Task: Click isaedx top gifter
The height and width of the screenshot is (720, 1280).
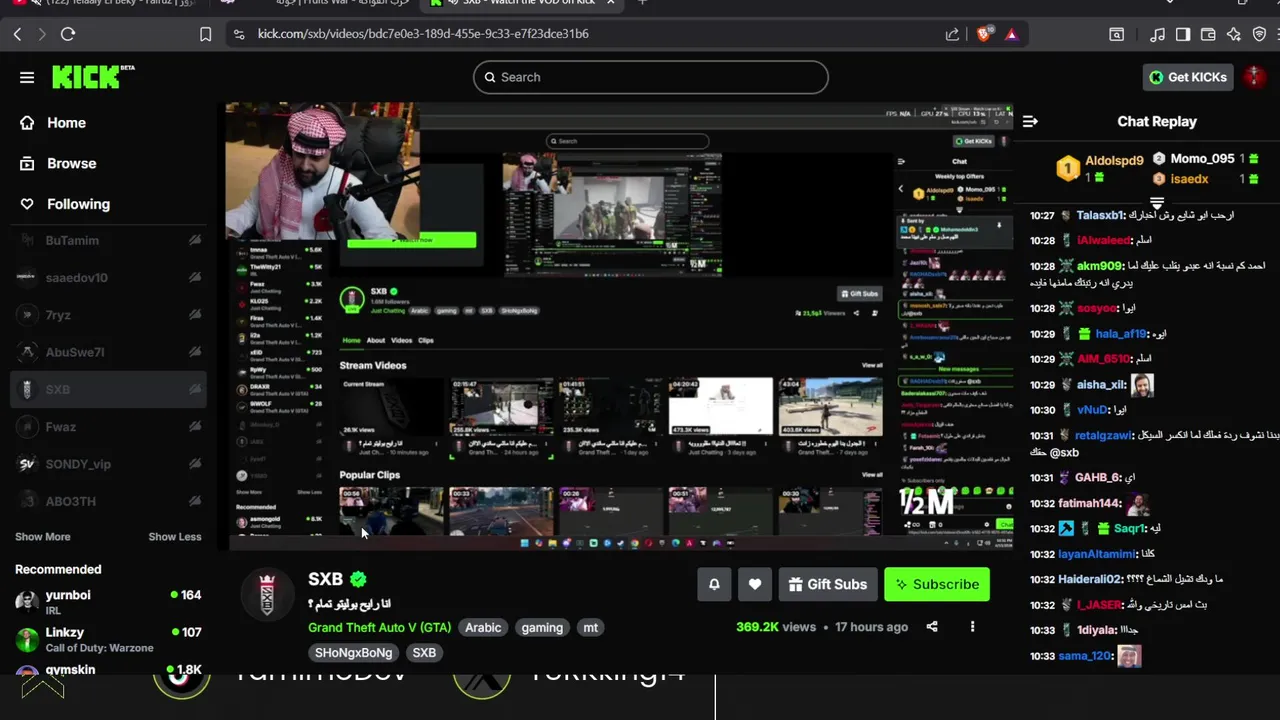Action: (1189, 179)
